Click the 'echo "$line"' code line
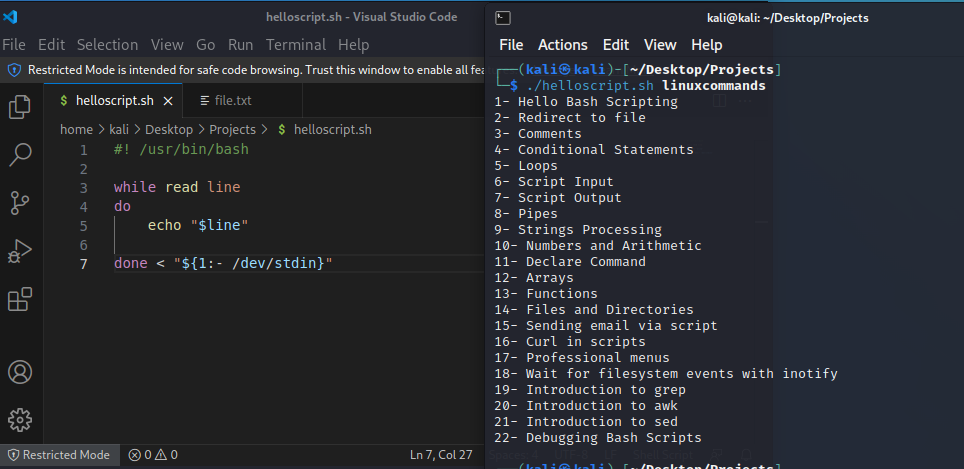The width and height of the screenshot is (964, 469). pyautogui.click(x=198, y=226)
